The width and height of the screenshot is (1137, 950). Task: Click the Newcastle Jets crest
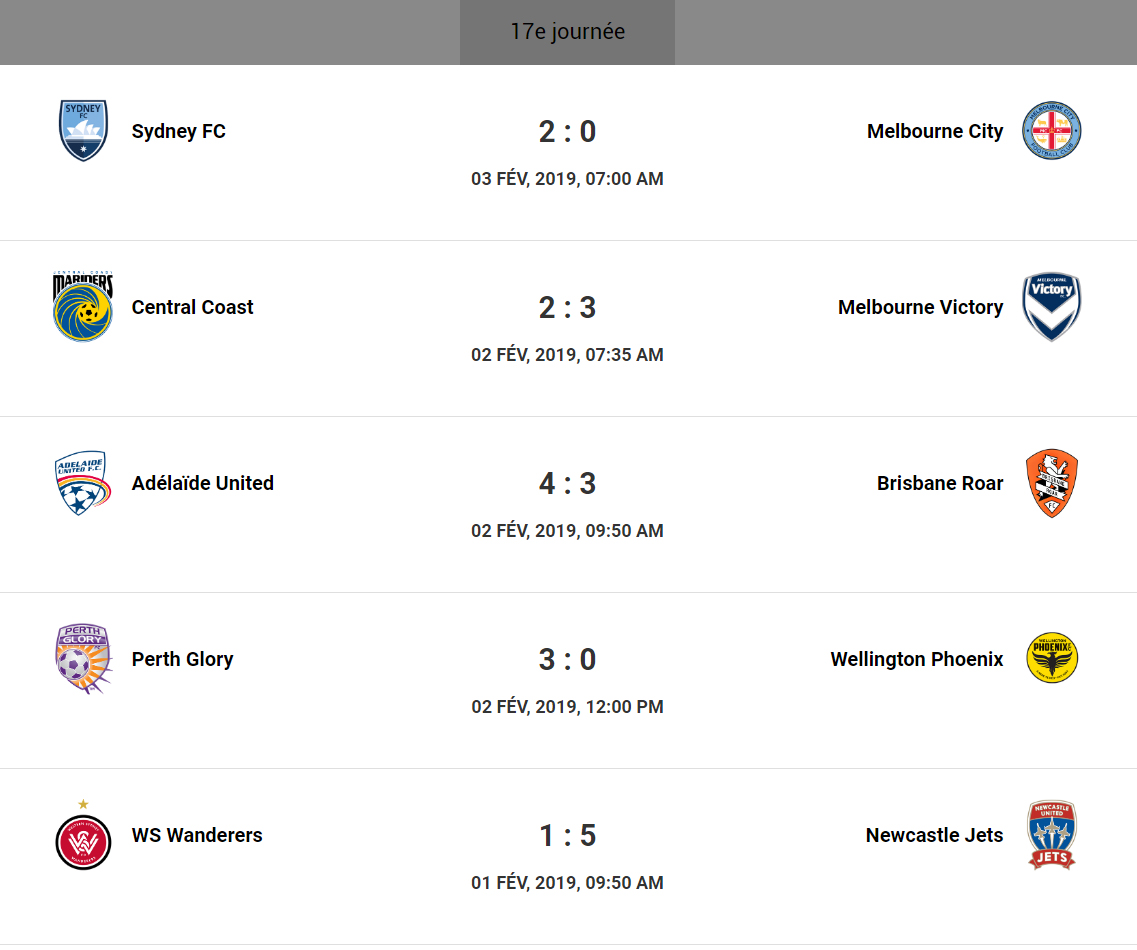1051,835
